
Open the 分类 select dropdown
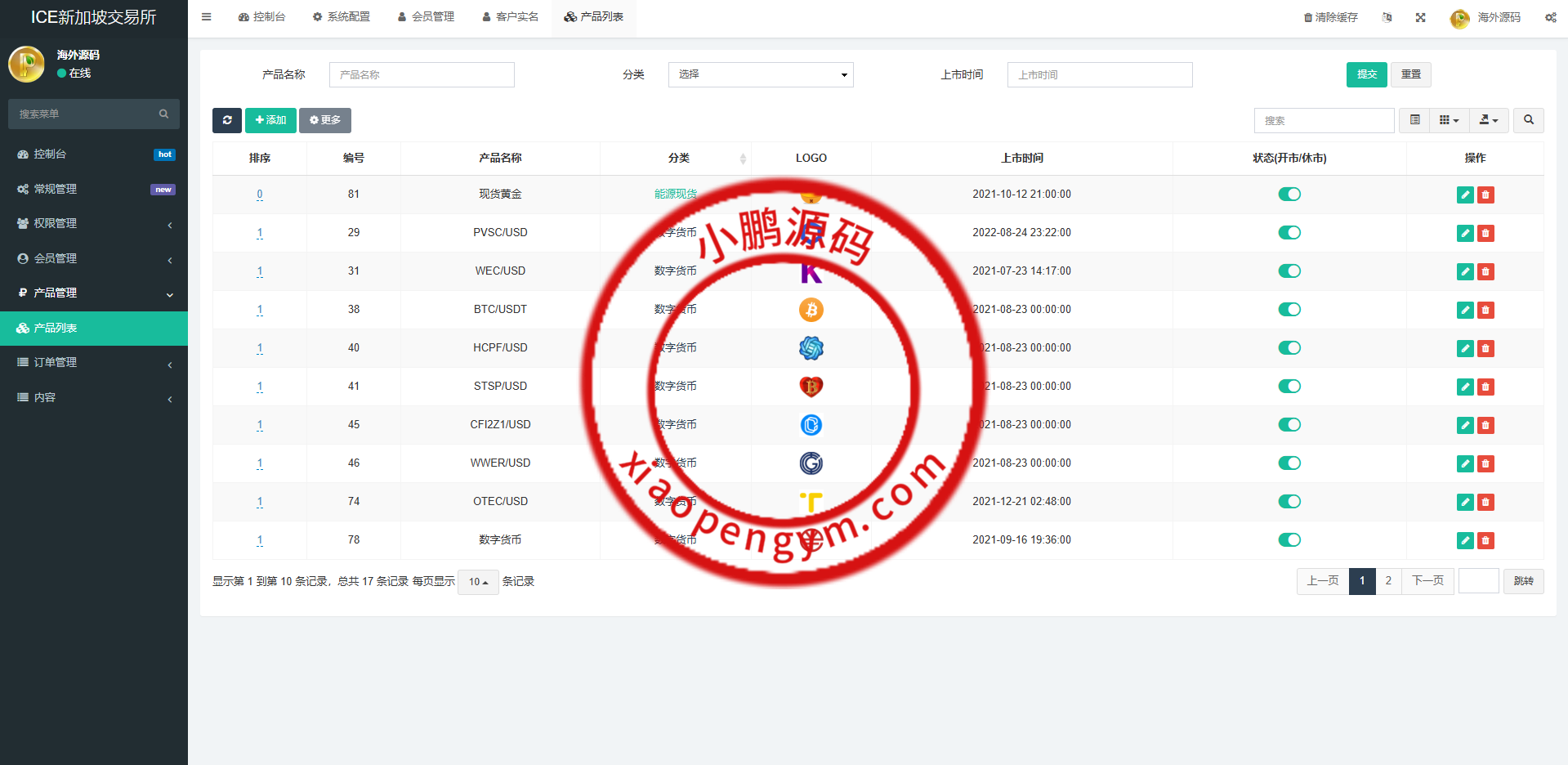click(x=760, y=74)
